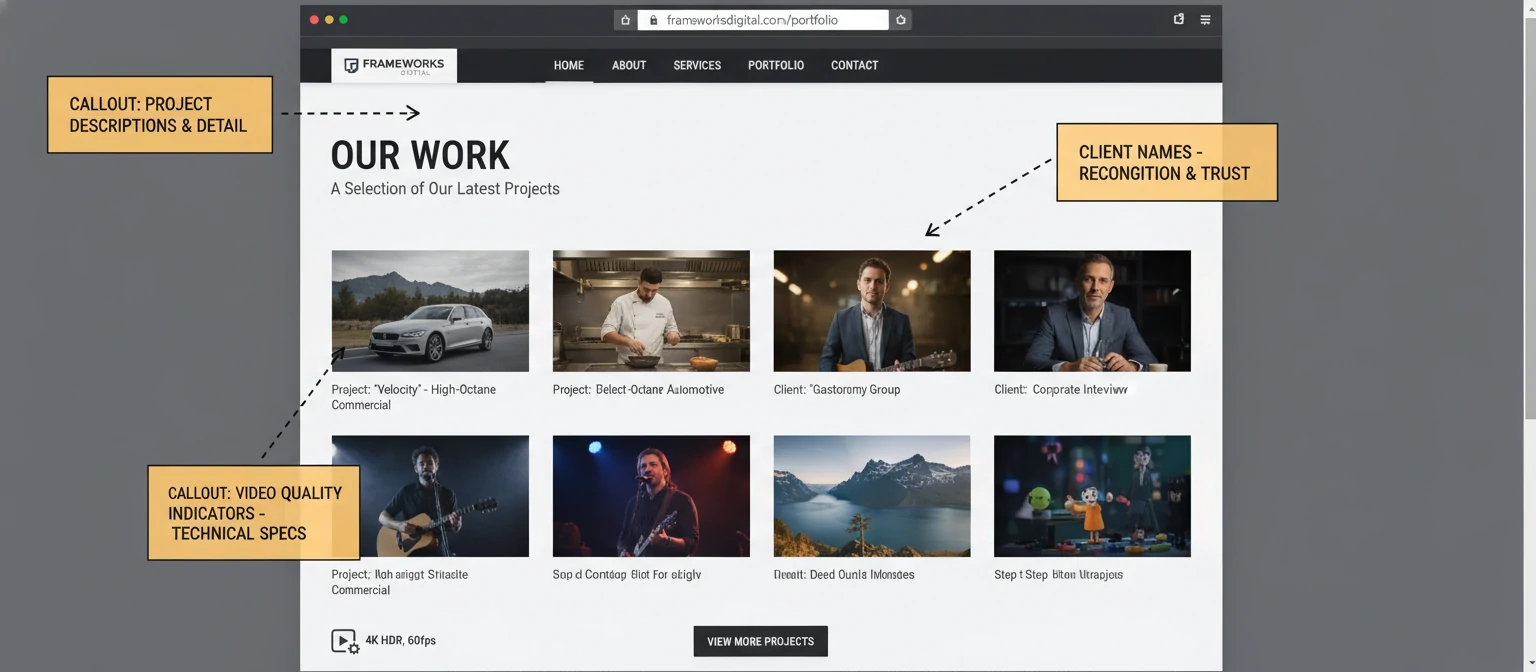The width and height of the screenshot is (1536, 672).
Task: Click the chef cooking project thumbnail
Action: [651, 310]
